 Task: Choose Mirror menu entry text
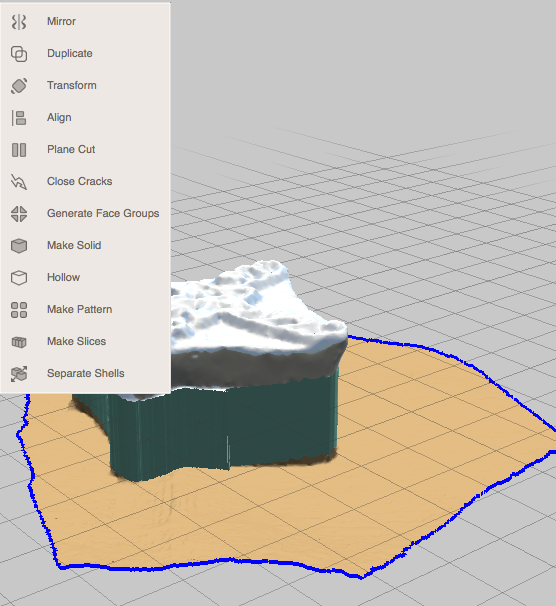click(x=61, y=21)
